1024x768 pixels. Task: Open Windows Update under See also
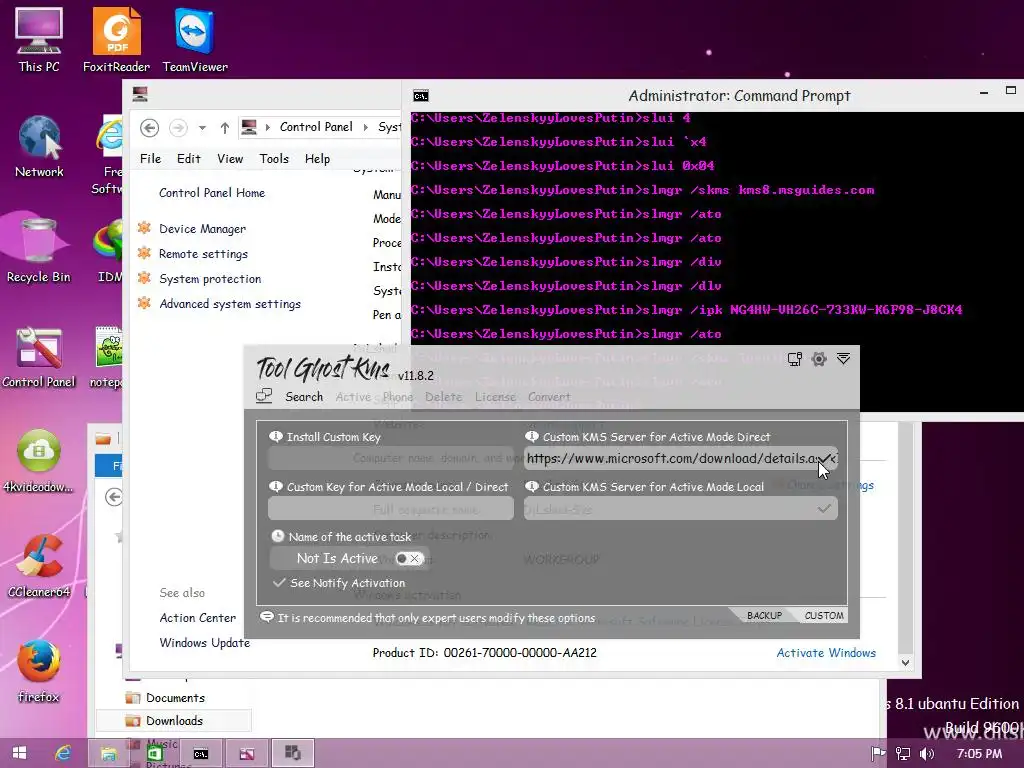click(x=204, y=643)
